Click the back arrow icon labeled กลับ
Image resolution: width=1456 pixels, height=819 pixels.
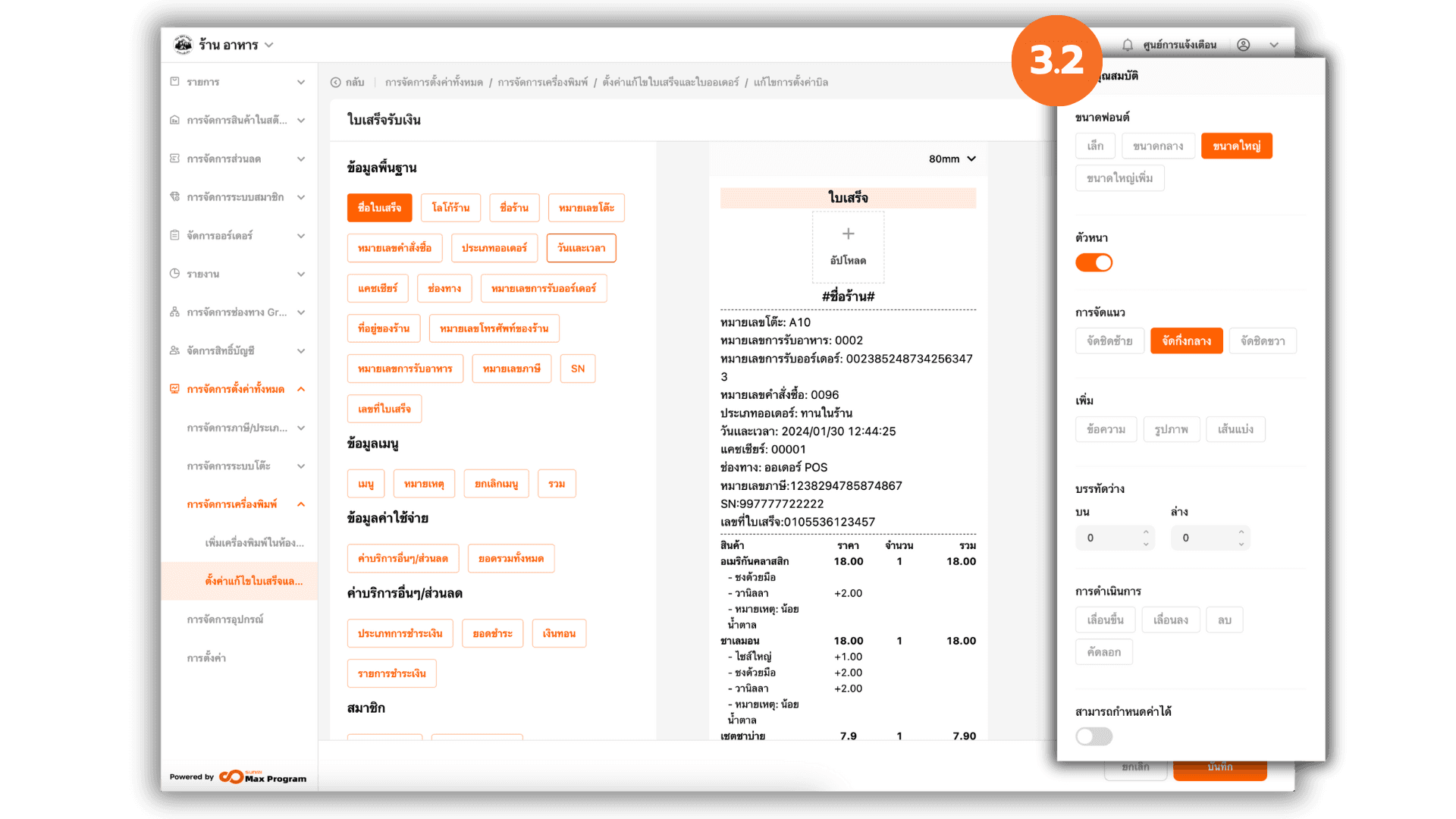[335, 82]
